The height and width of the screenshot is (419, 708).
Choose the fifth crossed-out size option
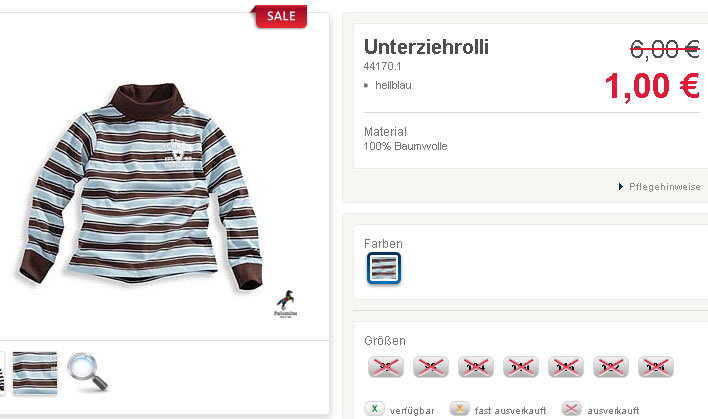point(565,366)
